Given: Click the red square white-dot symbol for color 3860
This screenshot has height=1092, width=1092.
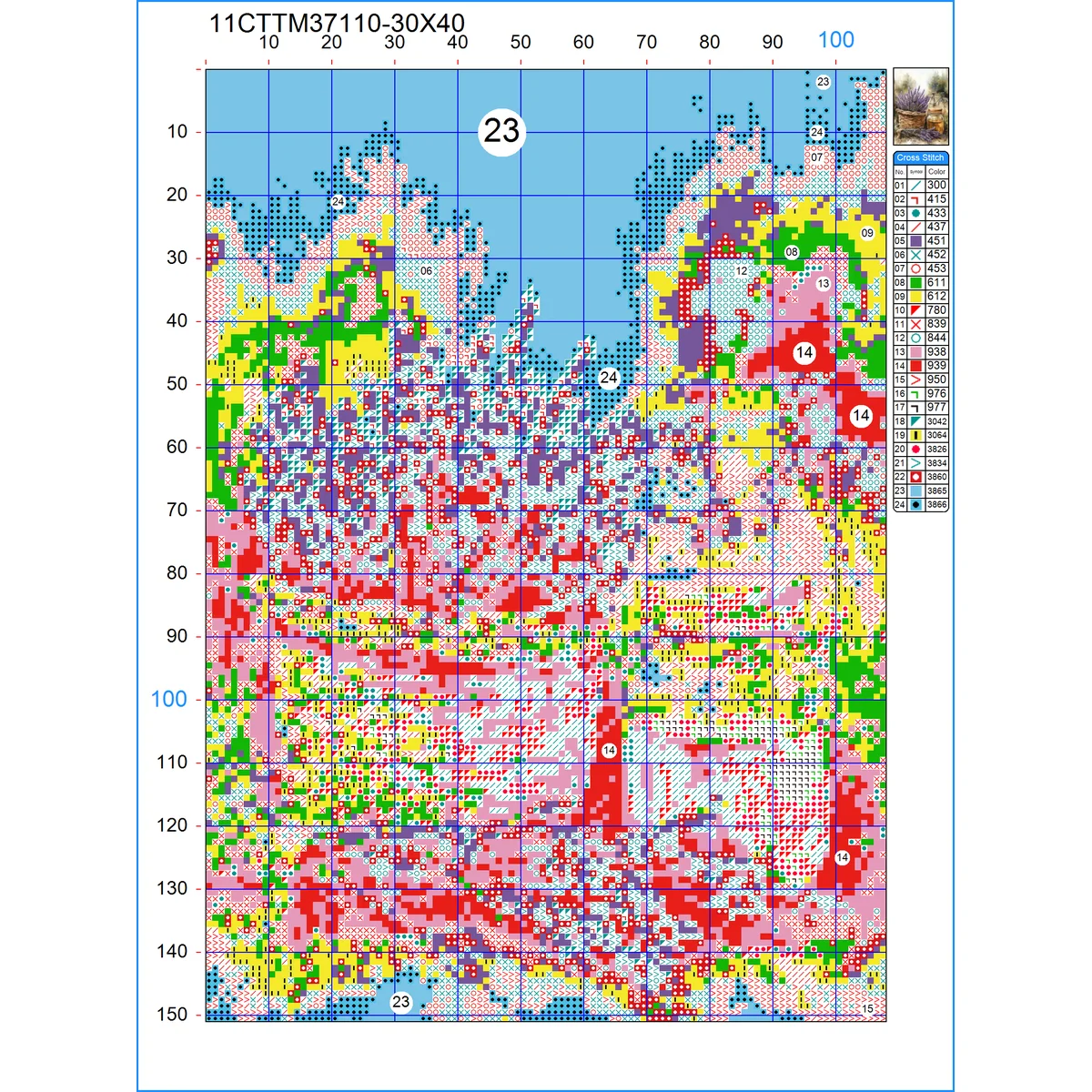Looking at the screenshot, I should [915, 477].
